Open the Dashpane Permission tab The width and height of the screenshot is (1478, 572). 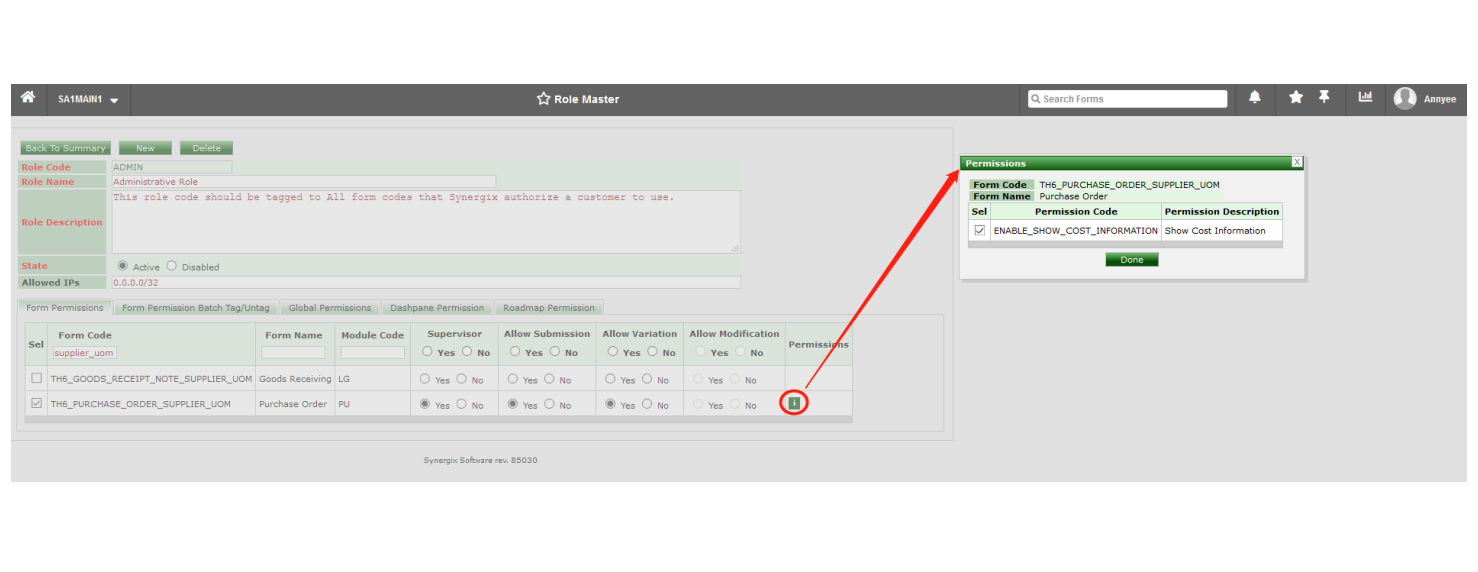coord(437,308)
